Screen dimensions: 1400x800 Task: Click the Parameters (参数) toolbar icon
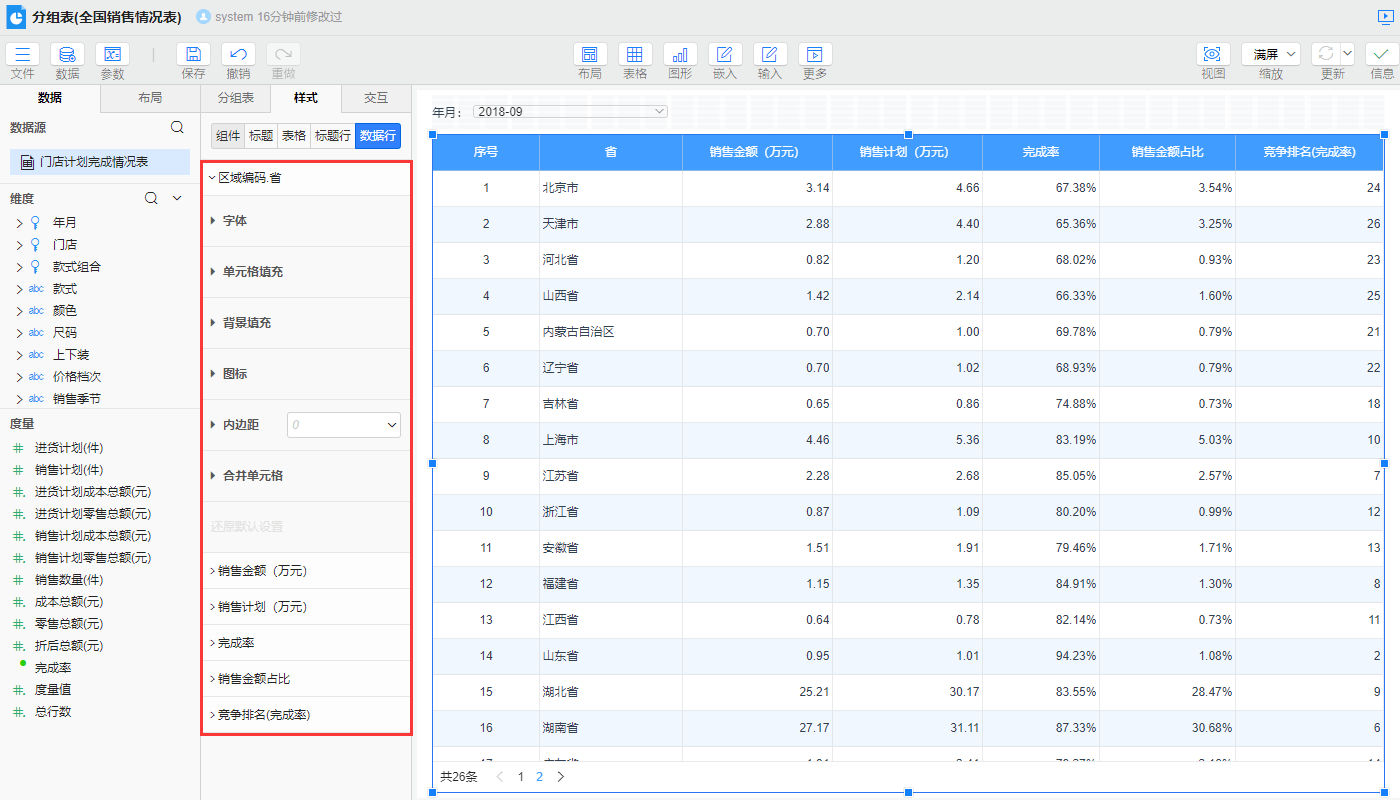pos(112,55)
